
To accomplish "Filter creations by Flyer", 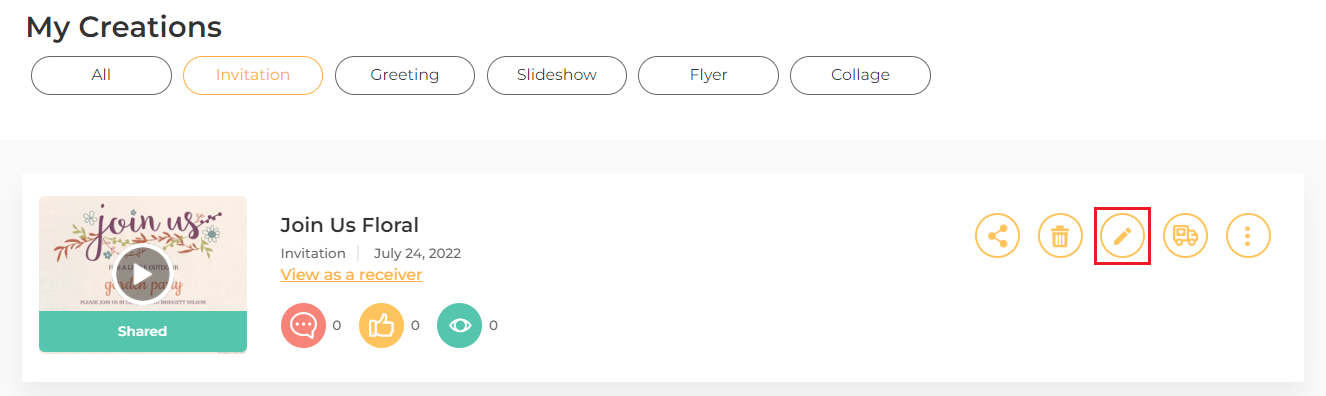I will coord(708,75).
